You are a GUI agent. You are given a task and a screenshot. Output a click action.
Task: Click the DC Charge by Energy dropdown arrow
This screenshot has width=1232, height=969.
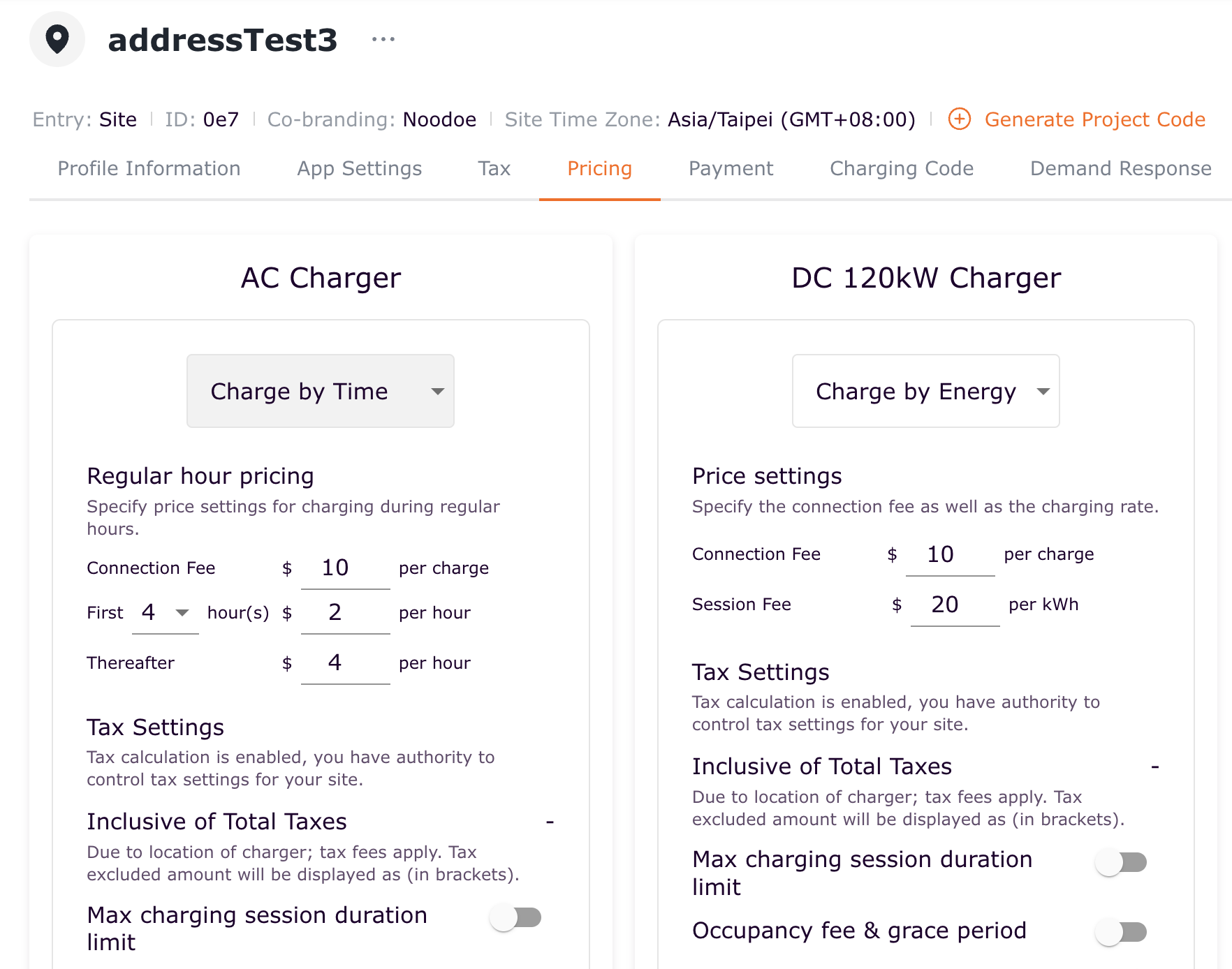pos(1043,391)
